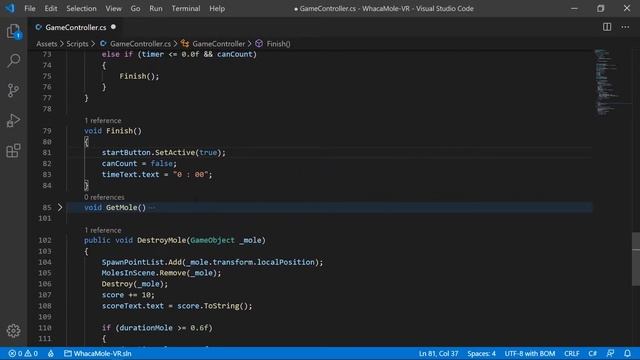The image size is (640, 360).
Task: Click 'Destroy(_mole);' line
Action: [x=135, y=284]
